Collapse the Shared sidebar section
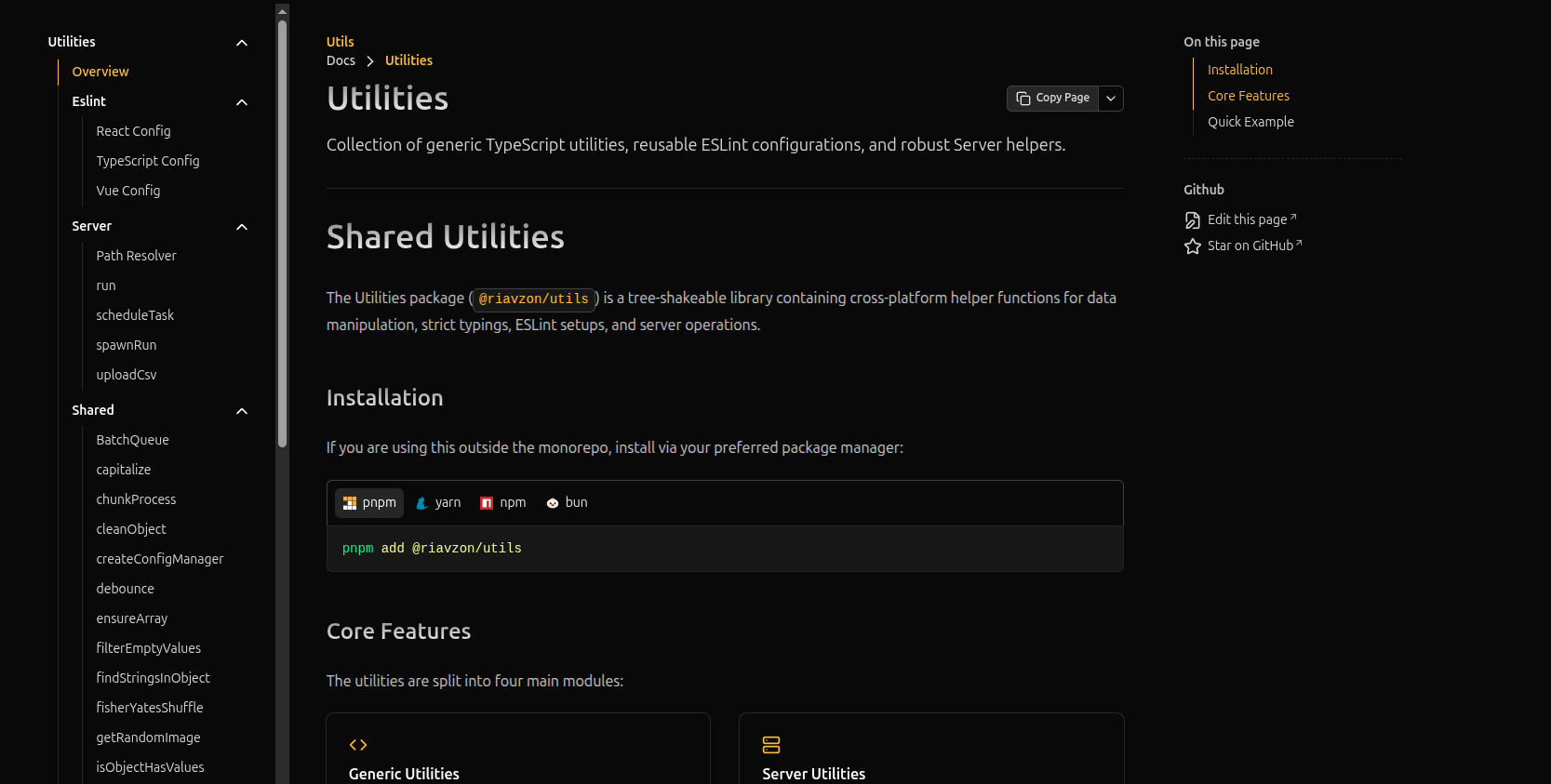The width and height of the screenshot is (1551, 784). (242, 411)
